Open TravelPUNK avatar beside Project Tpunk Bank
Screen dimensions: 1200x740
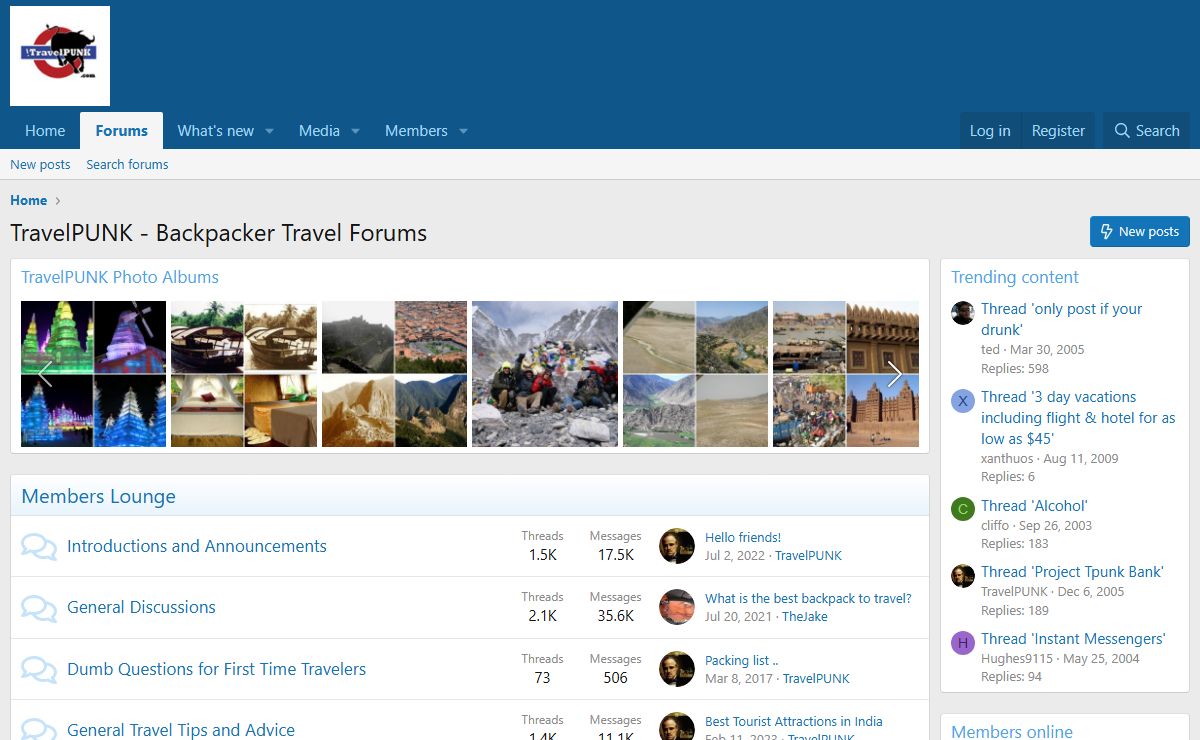pyautogui.click(x=962, y=575)
